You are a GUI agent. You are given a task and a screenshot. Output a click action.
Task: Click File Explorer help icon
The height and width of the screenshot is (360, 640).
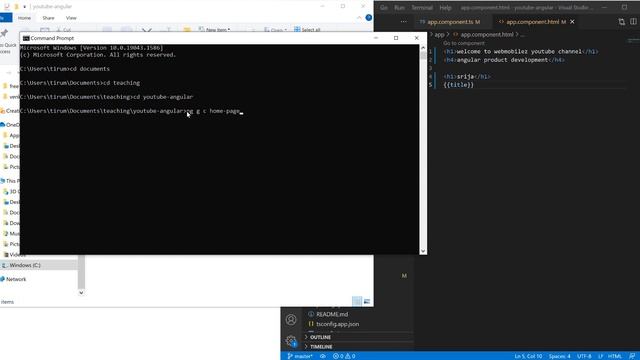click(369, 18)
